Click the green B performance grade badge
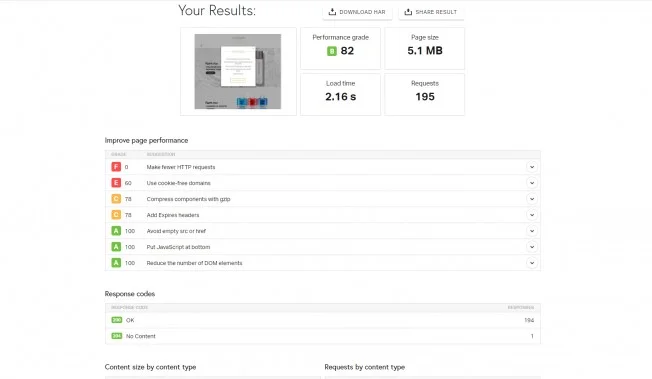Image resolution: width=652 pixels, height=379 pixels. click(x=332, y=51)
